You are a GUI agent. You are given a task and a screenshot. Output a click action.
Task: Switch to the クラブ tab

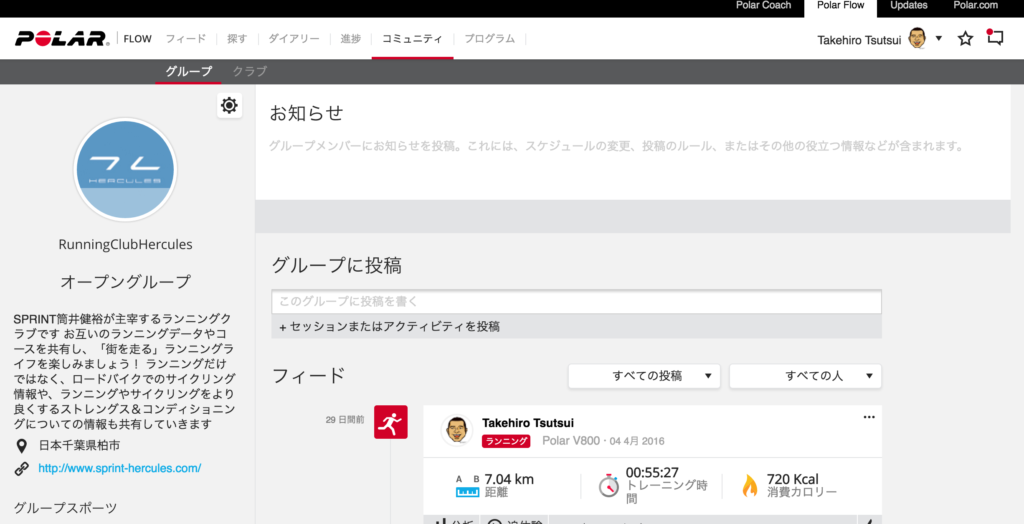[250, 72]
